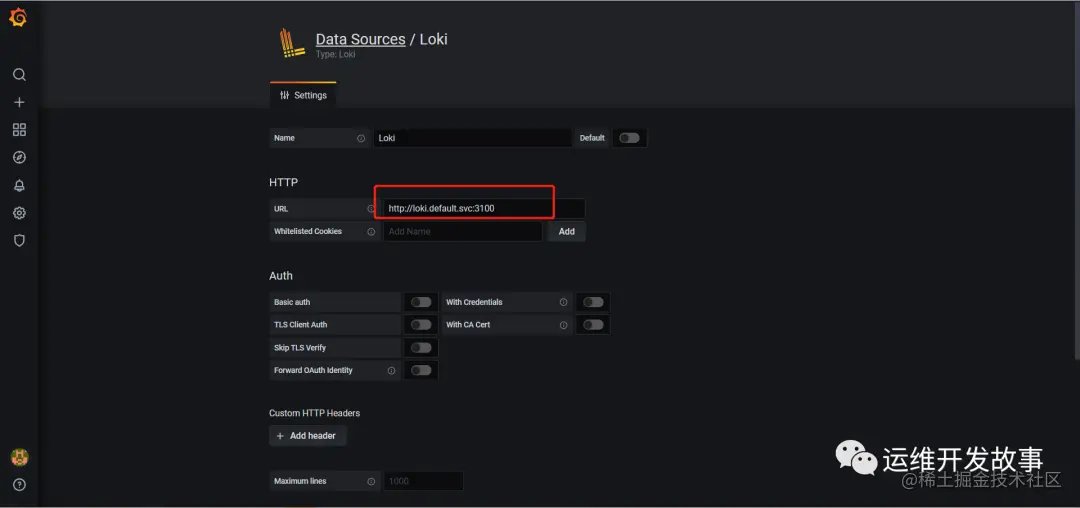Click the Maximum lines input field
The width and height of the screenshot is (1080, 508).
423,481
